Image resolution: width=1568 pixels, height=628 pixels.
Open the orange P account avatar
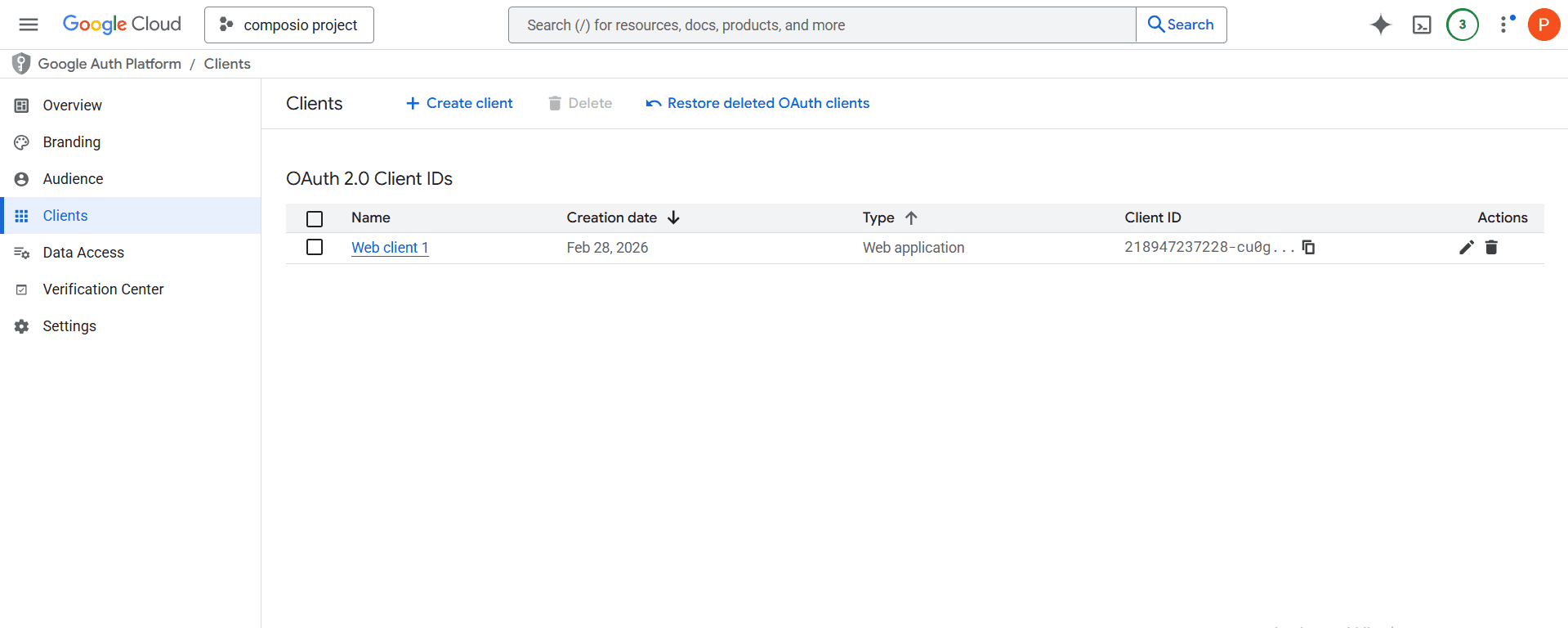pyautogui.click(x=1543, y=25)
